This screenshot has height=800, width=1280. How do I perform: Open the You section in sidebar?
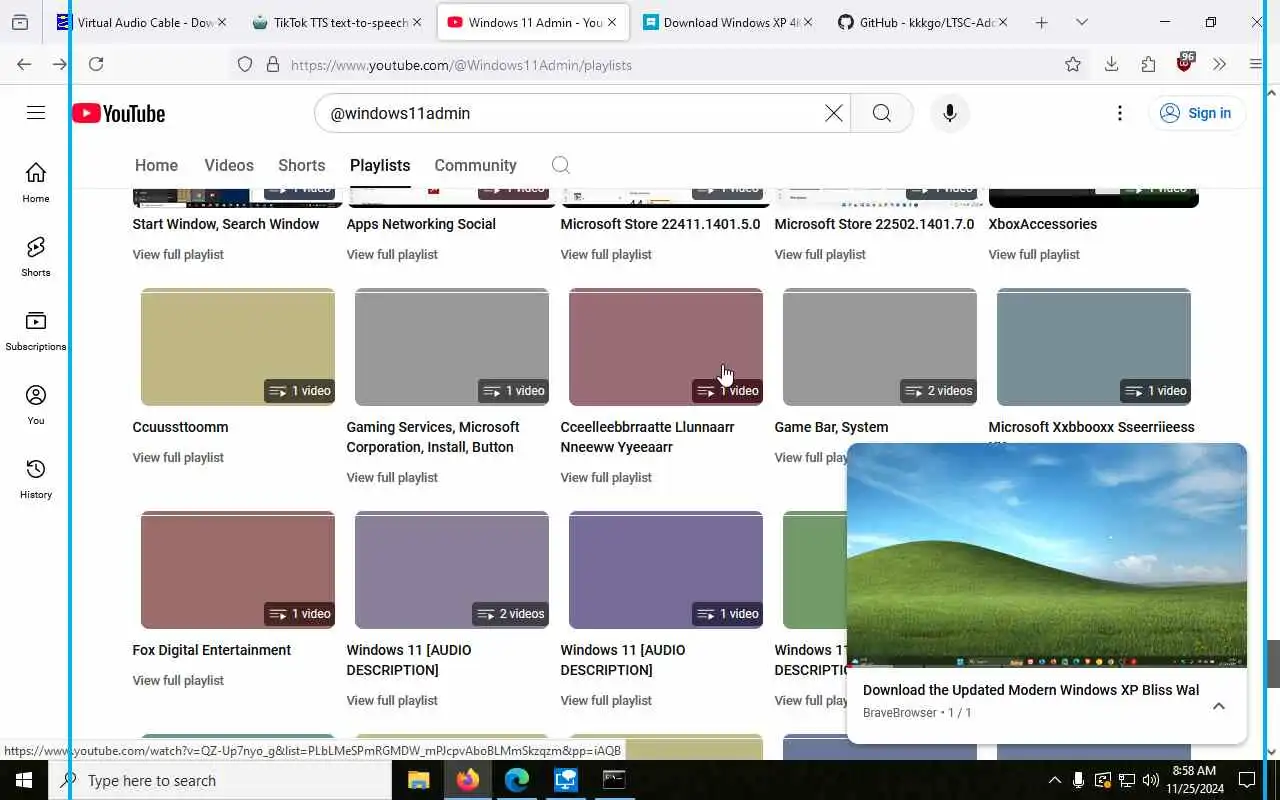pyautogui.click(x=36, y=404)
